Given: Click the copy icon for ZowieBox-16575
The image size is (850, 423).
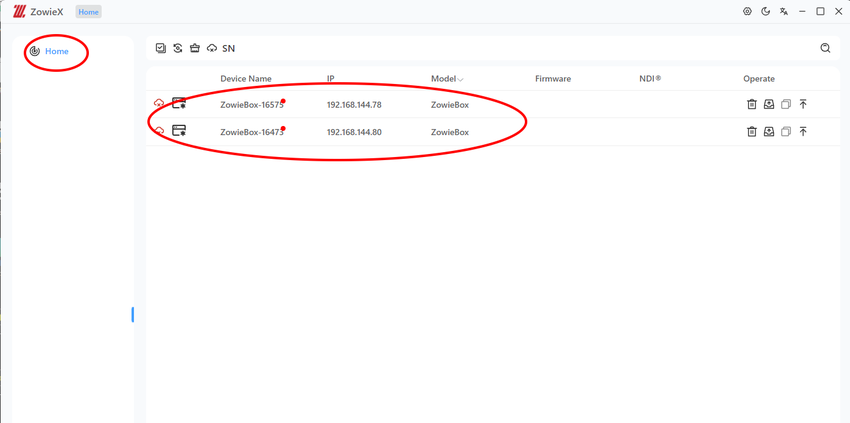Looking at the screenshot, I should [x=786, y=104].
